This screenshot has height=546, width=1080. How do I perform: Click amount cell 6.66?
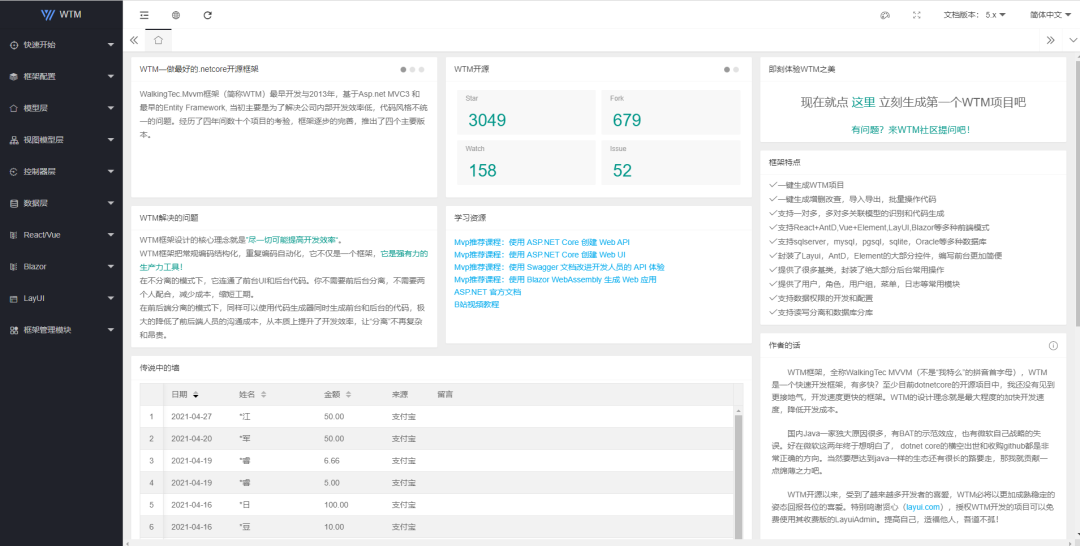click(x=331, y=461)
